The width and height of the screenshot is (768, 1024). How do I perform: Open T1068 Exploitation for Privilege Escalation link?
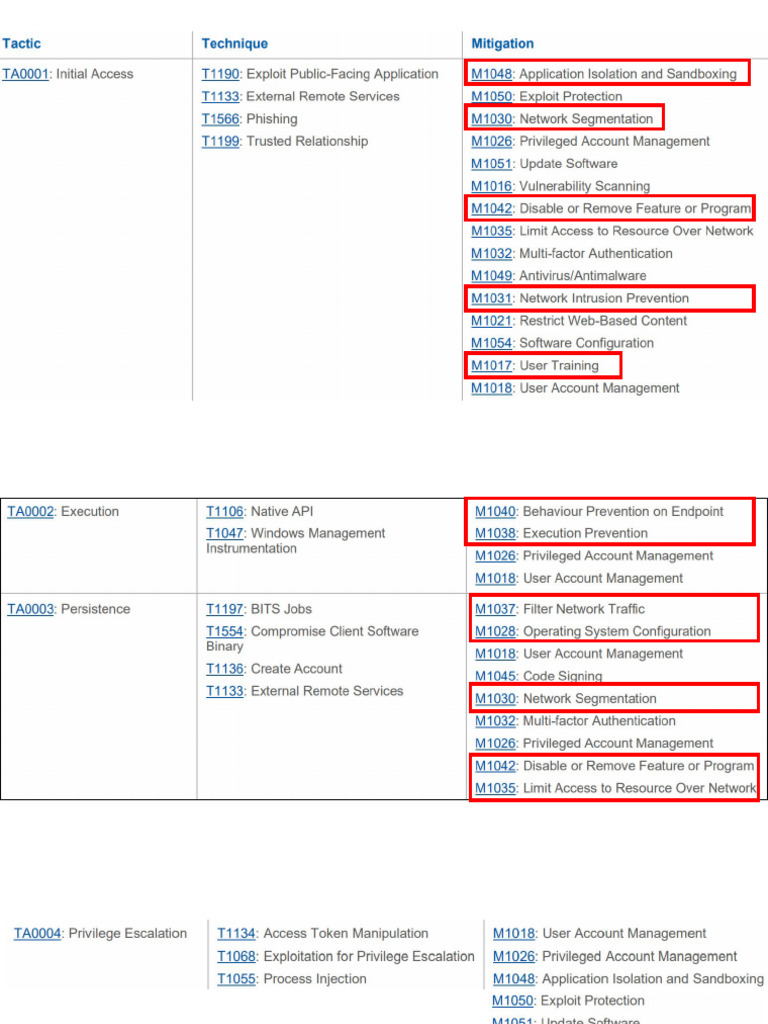point(236,956)
